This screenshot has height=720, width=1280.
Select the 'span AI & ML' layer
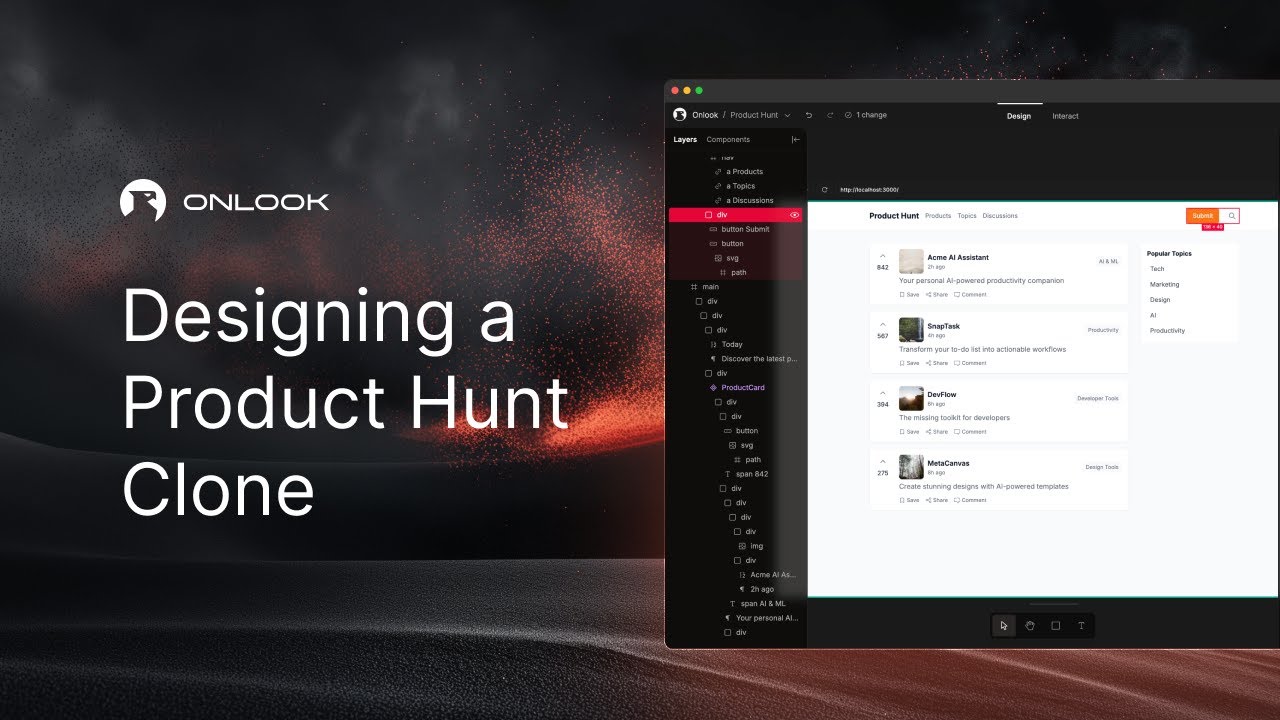pyautogui.click(x=763, y=604)
